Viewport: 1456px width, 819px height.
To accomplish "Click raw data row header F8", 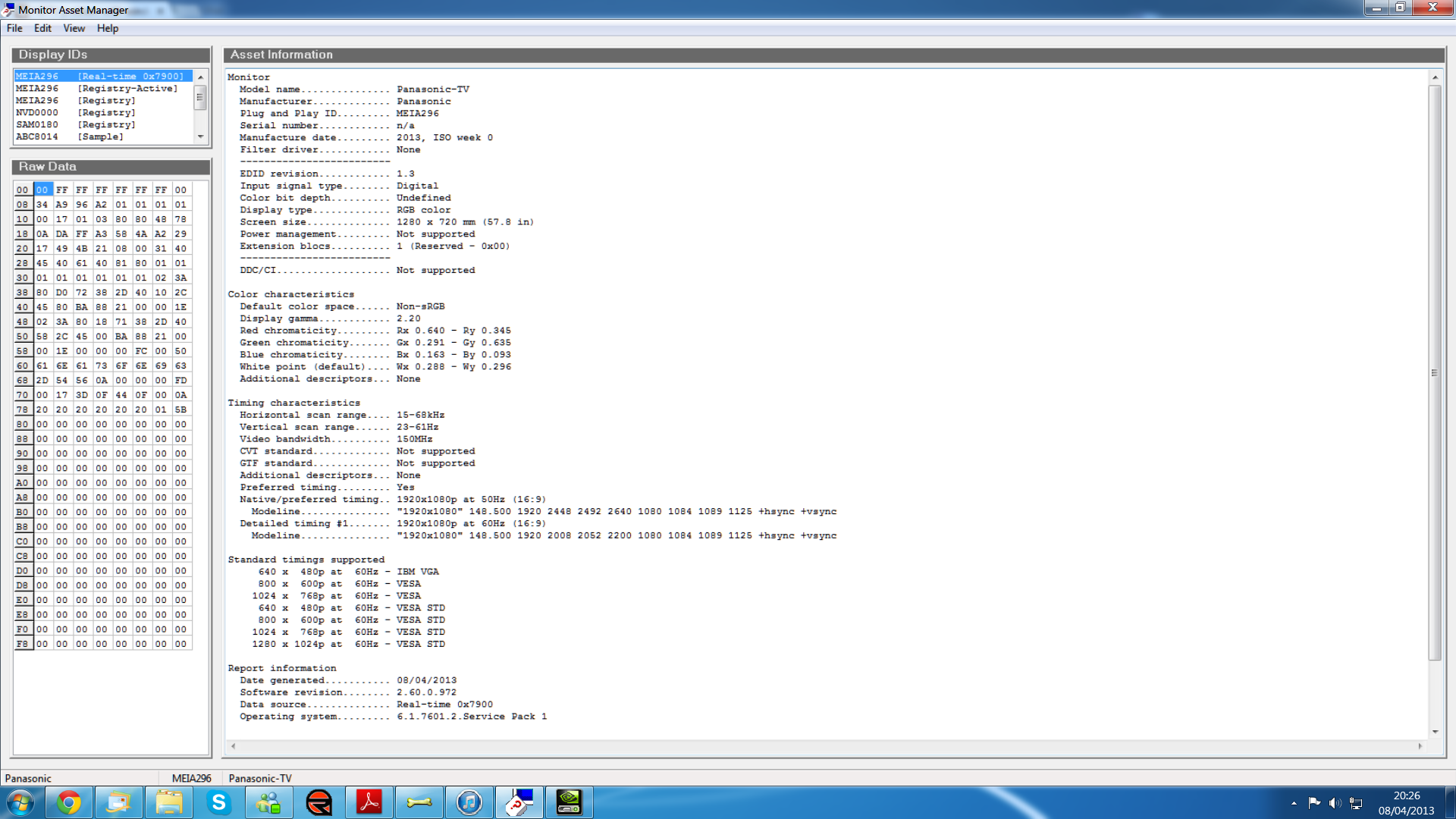I will pos(23,644).
